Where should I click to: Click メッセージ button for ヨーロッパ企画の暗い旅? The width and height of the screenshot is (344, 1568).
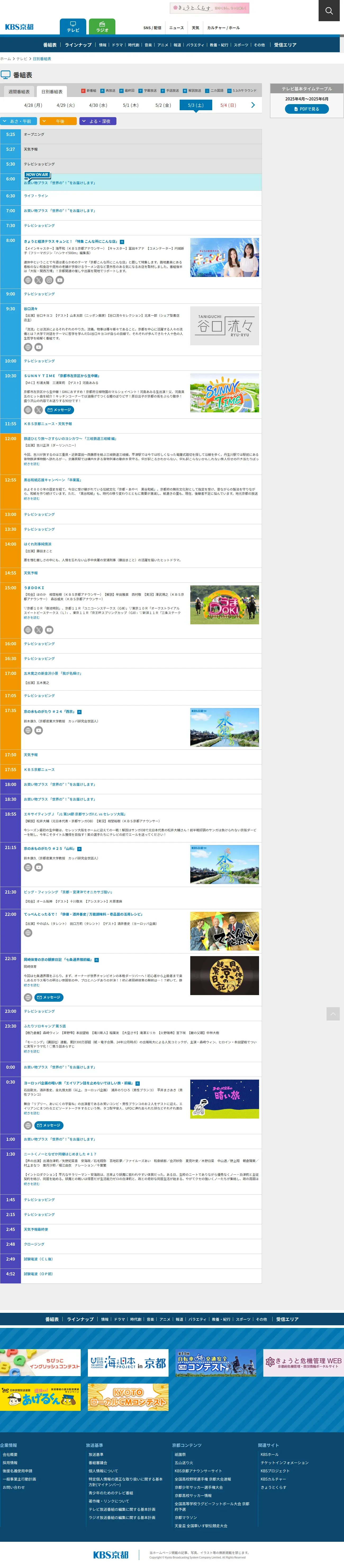click(x=49, y=1125)
